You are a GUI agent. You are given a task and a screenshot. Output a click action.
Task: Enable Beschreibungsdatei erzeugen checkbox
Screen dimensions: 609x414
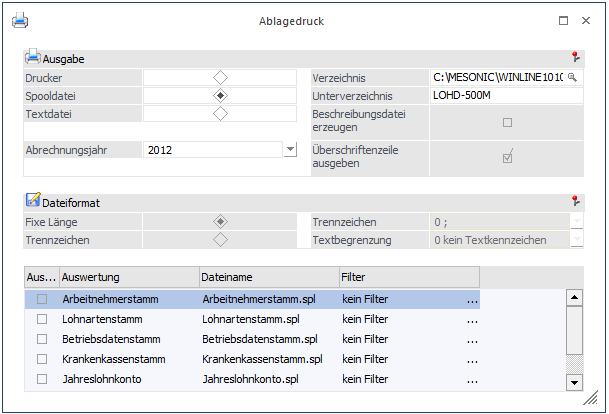507,123
